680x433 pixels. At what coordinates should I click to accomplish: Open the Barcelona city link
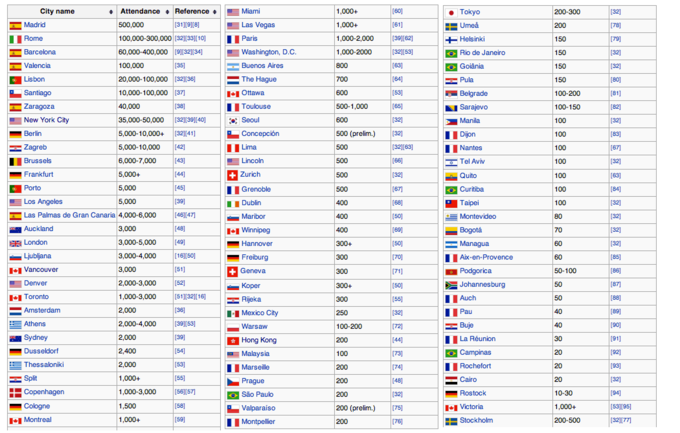(x=40, y=52)
